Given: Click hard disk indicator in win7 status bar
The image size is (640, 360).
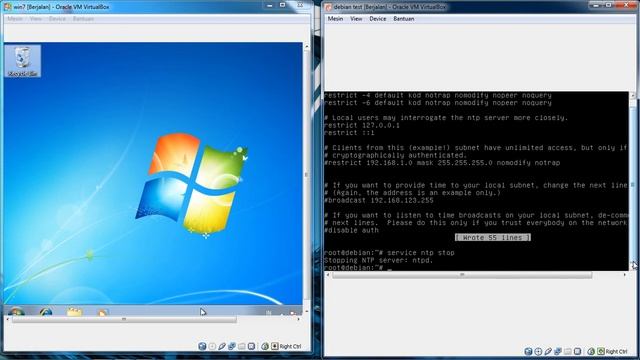Looking at the screenshot, I should point(202,346).
